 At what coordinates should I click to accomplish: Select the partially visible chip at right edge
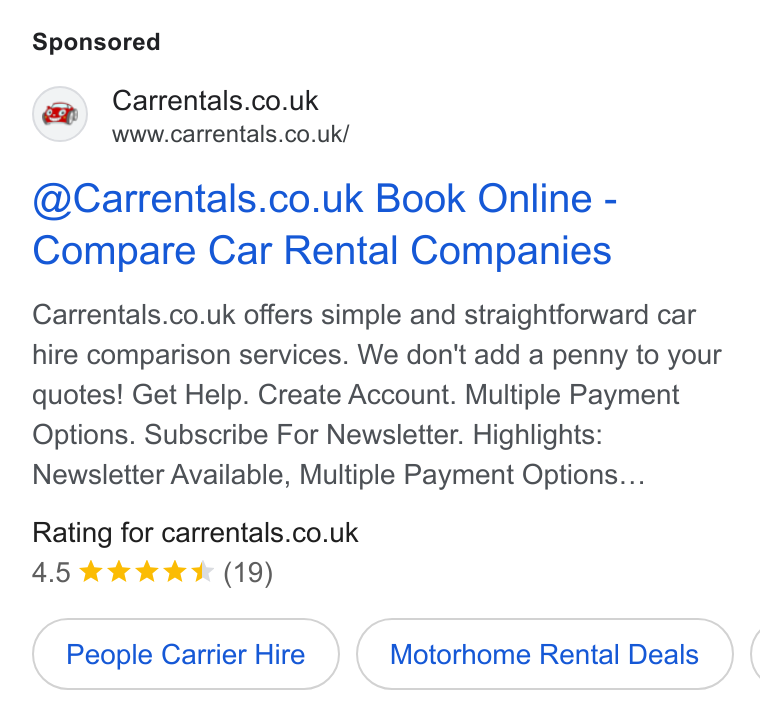point(755,654)
